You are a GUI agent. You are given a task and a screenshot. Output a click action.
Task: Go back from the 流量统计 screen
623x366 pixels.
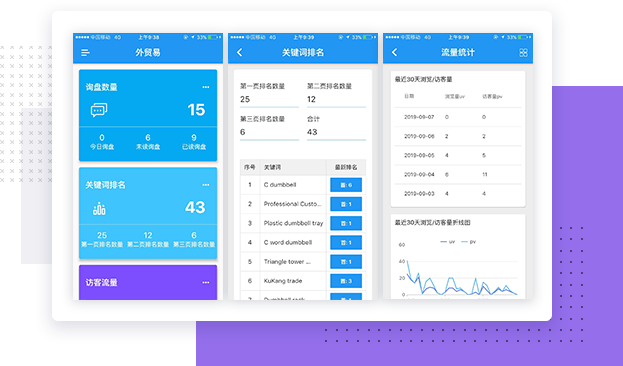[x=394, y=52]
